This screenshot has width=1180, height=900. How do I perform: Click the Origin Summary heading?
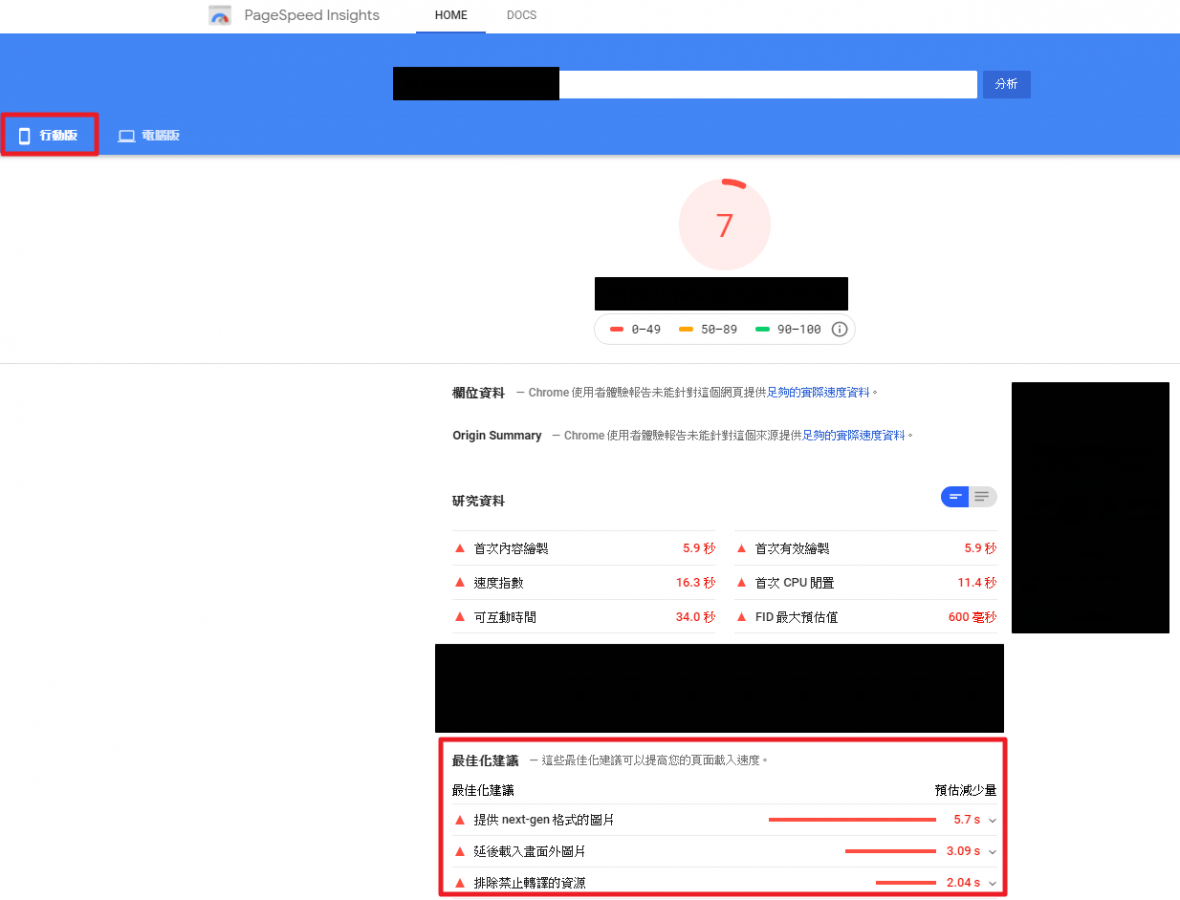(497, 436)
